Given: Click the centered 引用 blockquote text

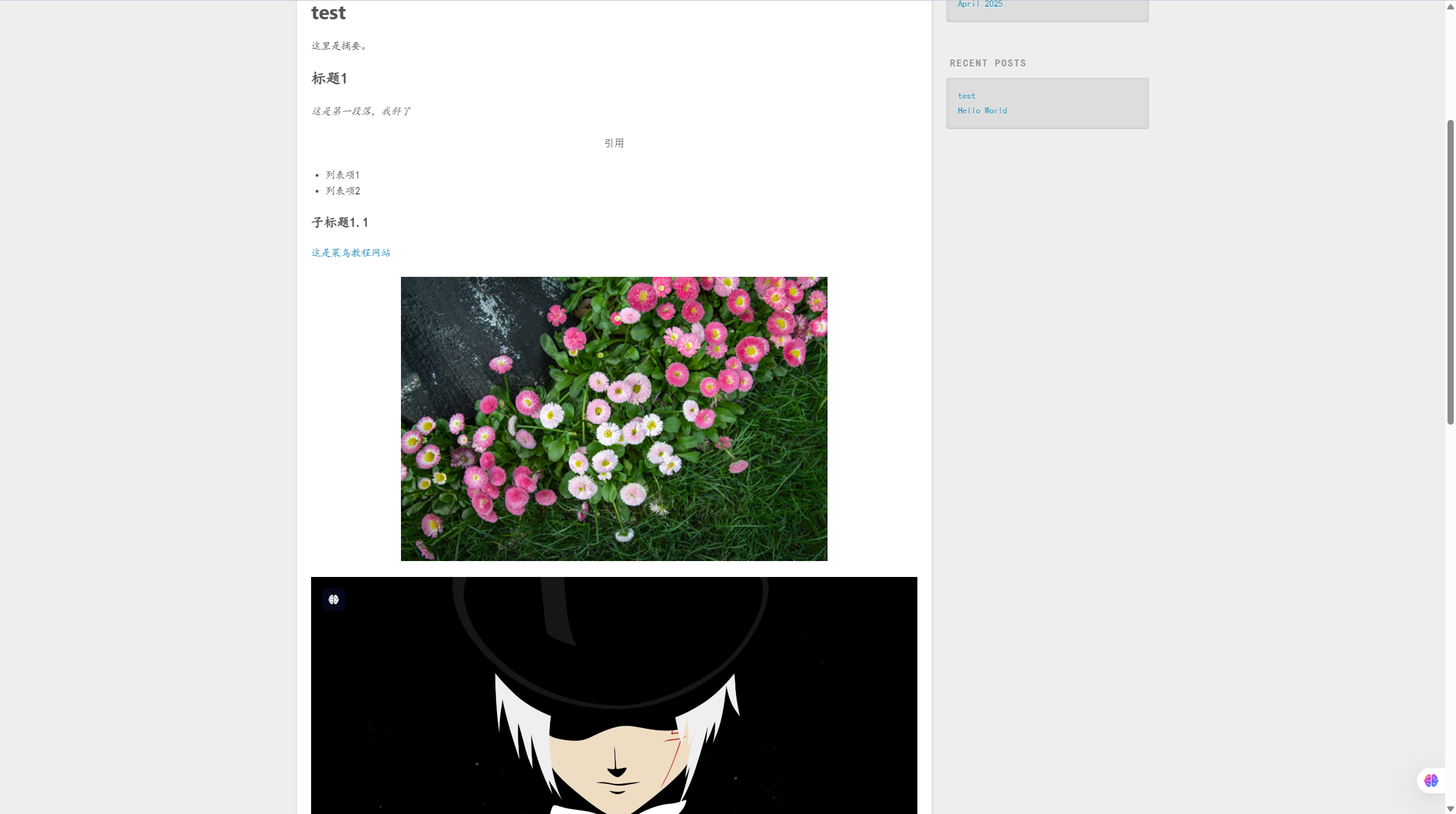Looking at the screenshot, I should 614,143.
